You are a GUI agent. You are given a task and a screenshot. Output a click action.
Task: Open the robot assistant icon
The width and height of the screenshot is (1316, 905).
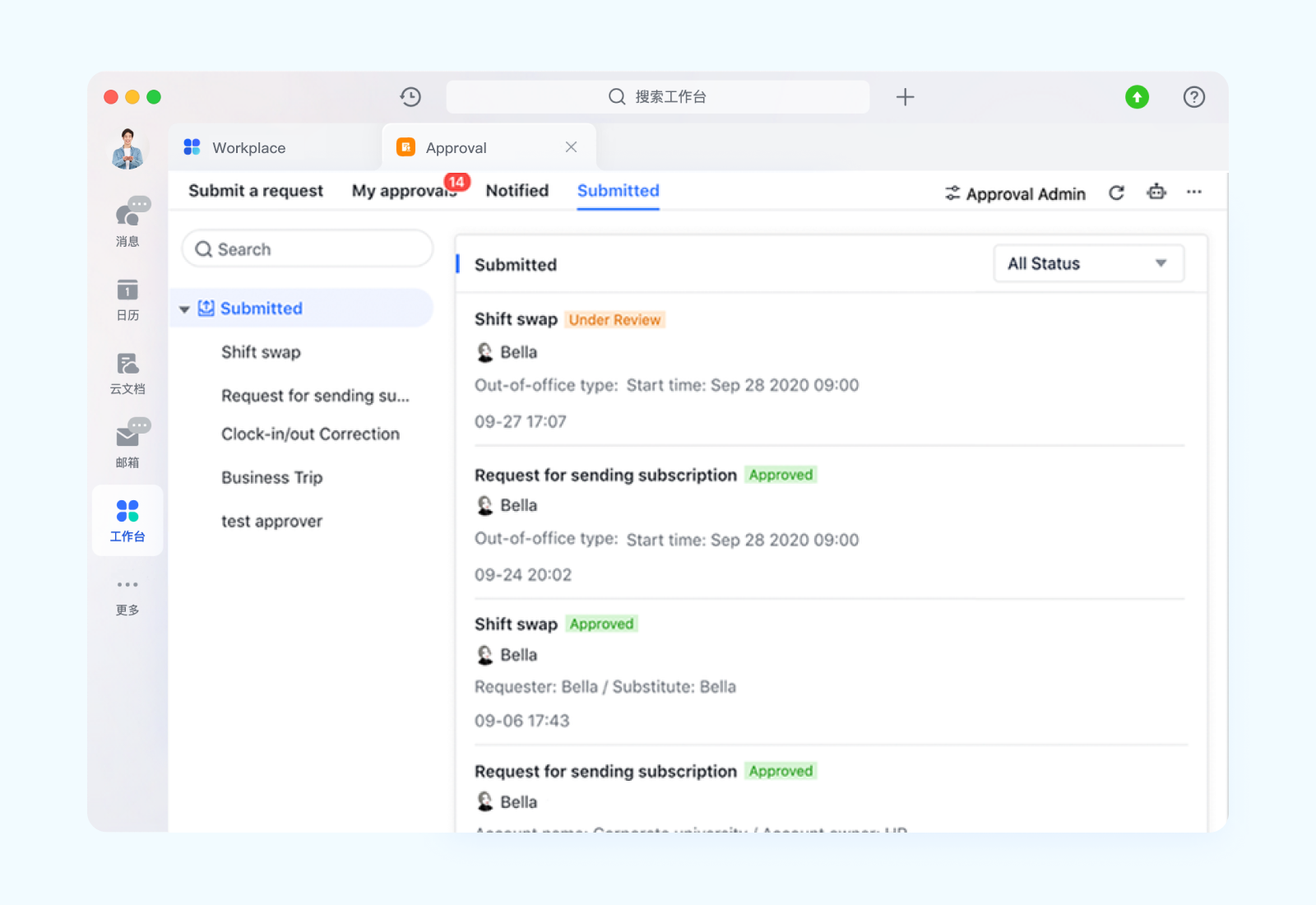[1156, 193]
